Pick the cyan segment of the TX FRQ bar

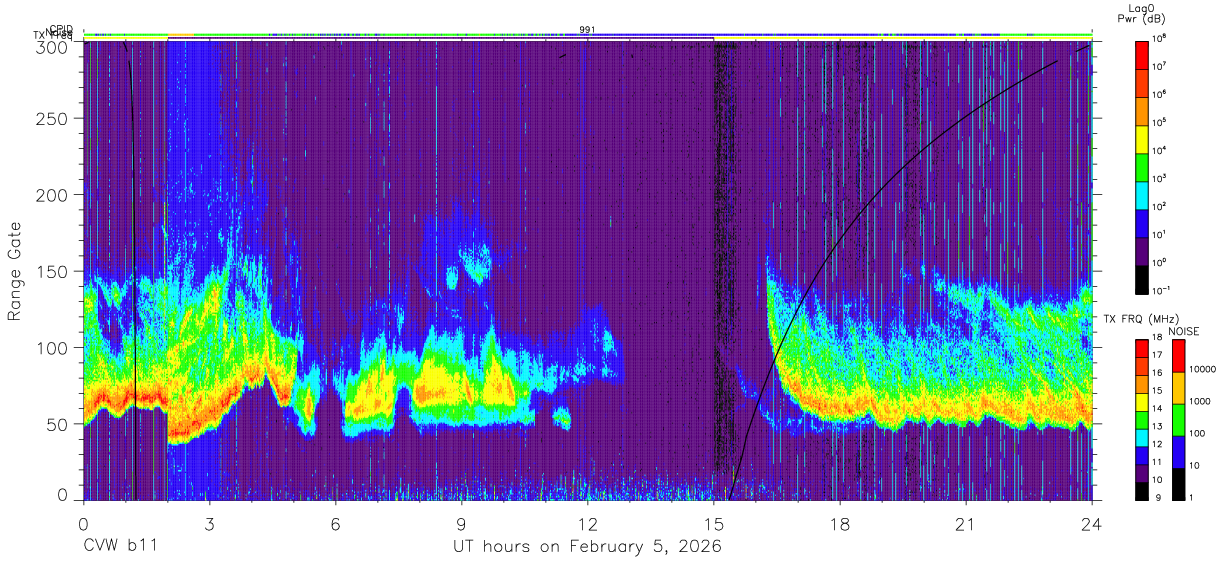point(1141,437)
